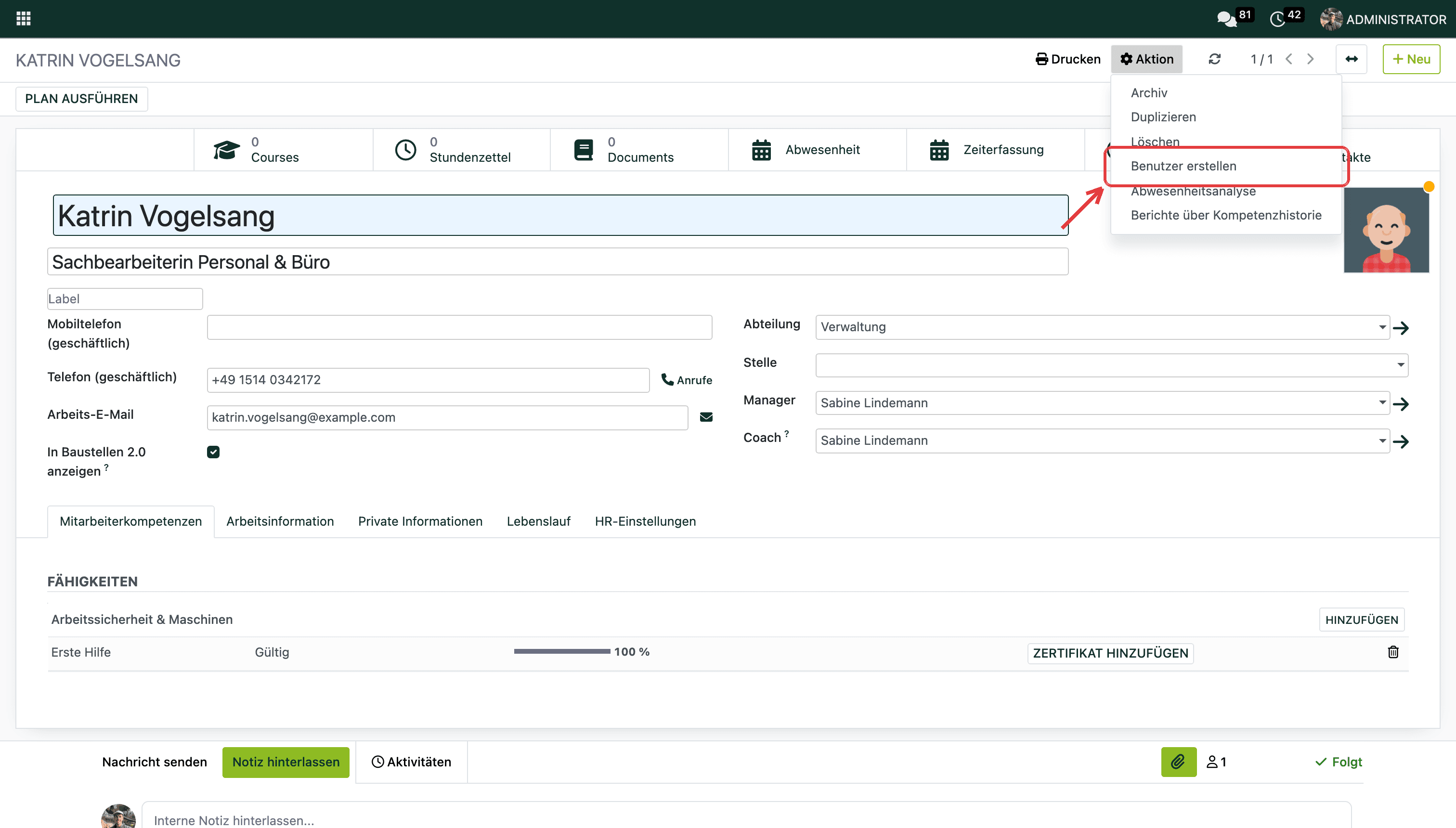Switch to the Arbeitsinformation tab

click(280, 521)
